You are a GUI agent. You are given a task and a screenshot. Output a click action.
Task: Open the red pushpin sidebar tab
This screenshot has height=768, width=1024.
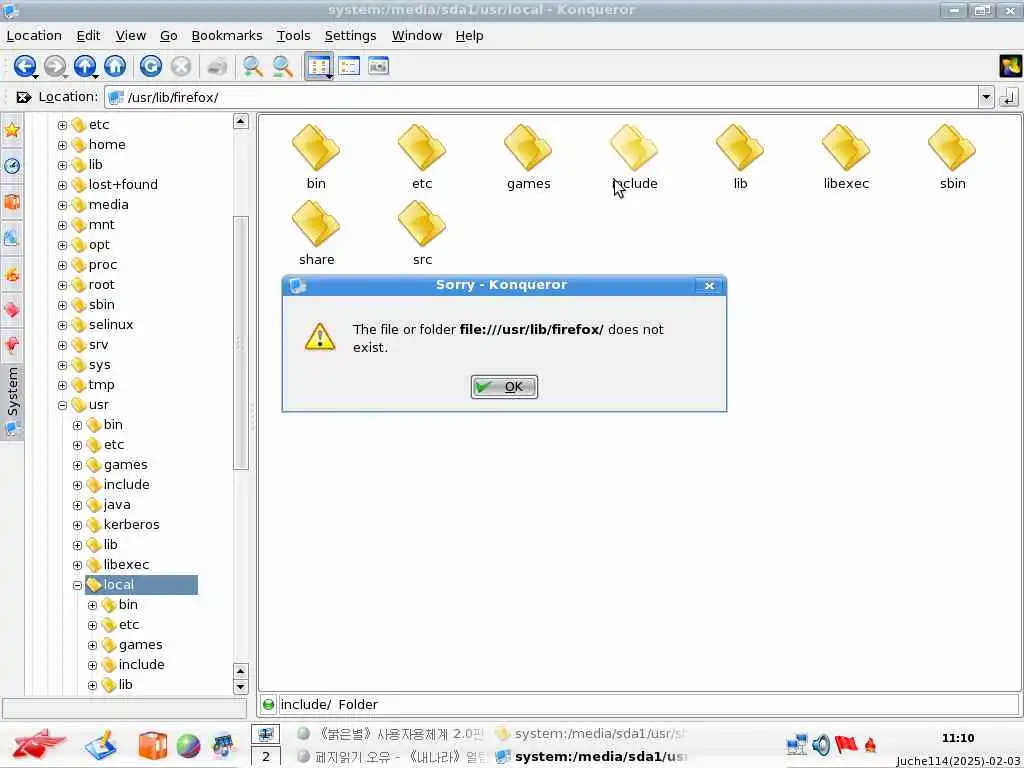click(x=12, y=344)
